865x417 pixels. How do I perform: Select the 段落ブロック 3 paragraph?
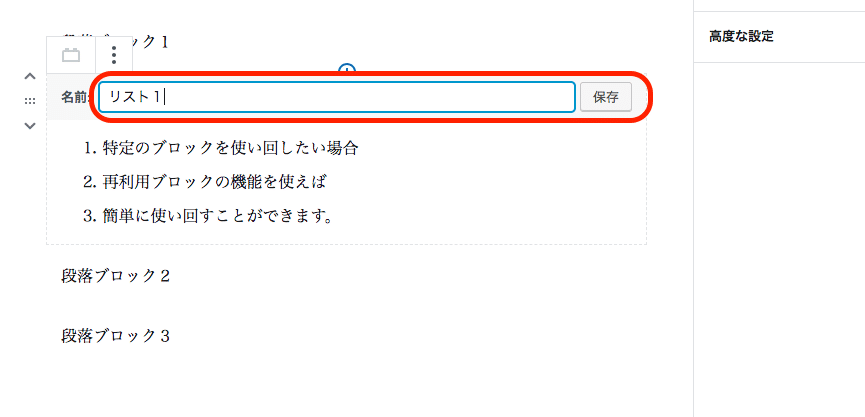[x=115, y=336]
